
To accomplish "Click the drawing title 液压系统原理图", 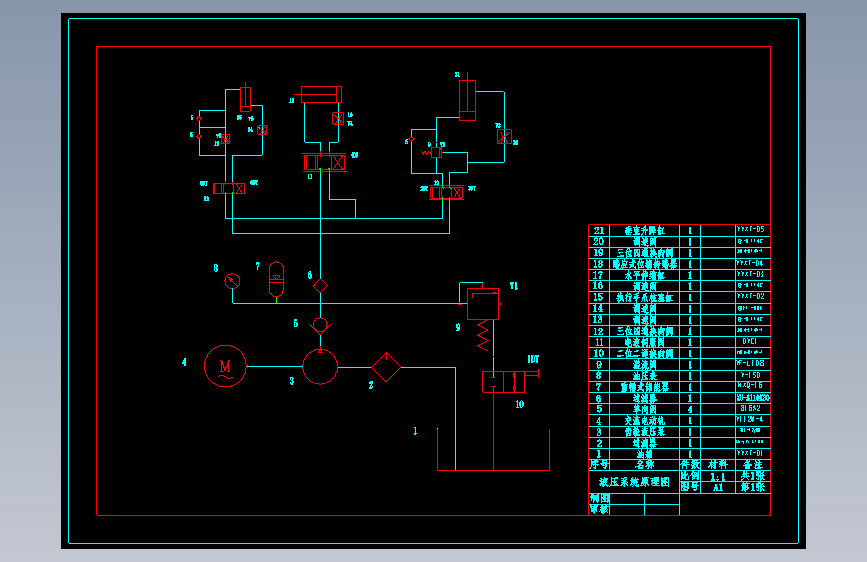I will (x=634, y=482).
